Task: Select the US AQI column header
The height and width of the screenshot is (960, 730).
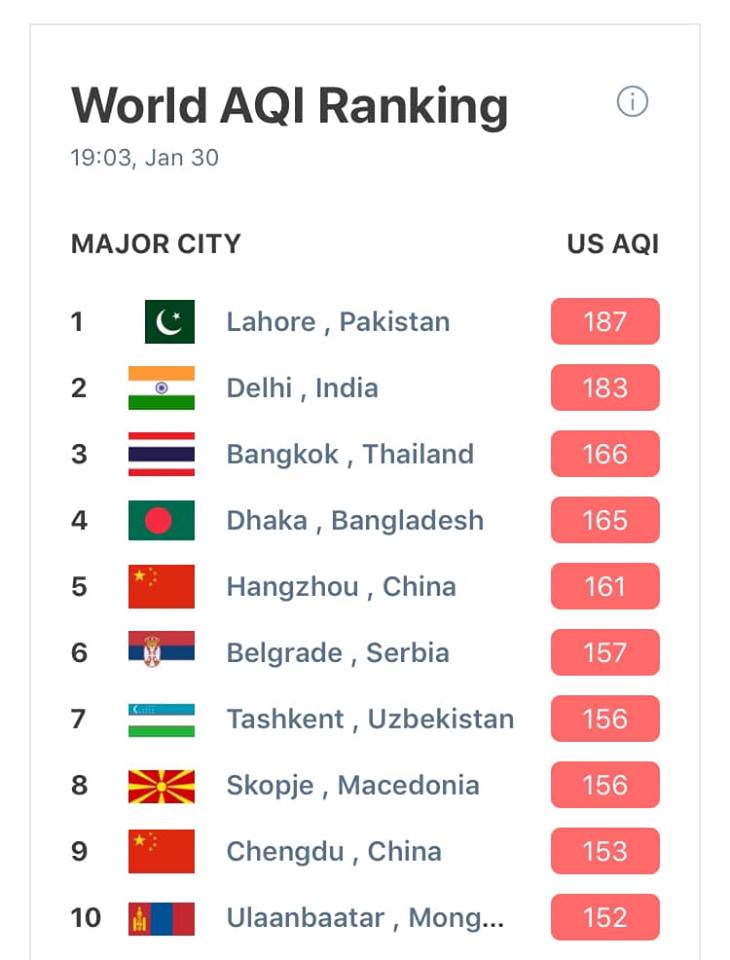Action: click(x=613, y=244)
